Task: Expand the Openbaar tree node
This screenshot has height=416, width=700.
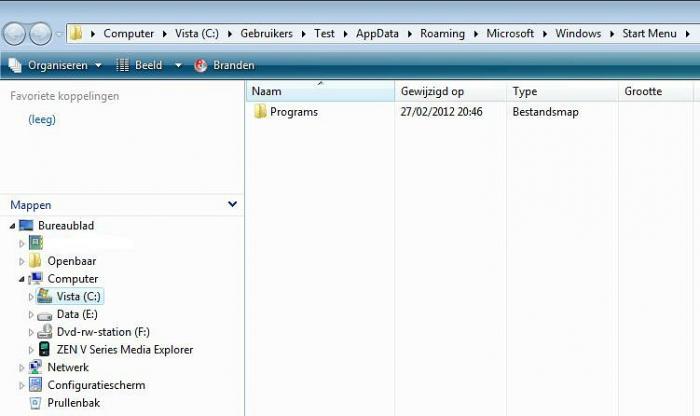Action: [21, 262]
